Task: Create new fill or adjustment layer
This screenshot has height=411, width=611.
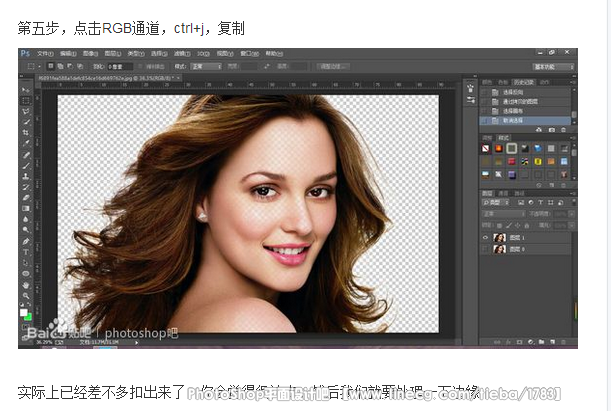Action: pos(530,342)
